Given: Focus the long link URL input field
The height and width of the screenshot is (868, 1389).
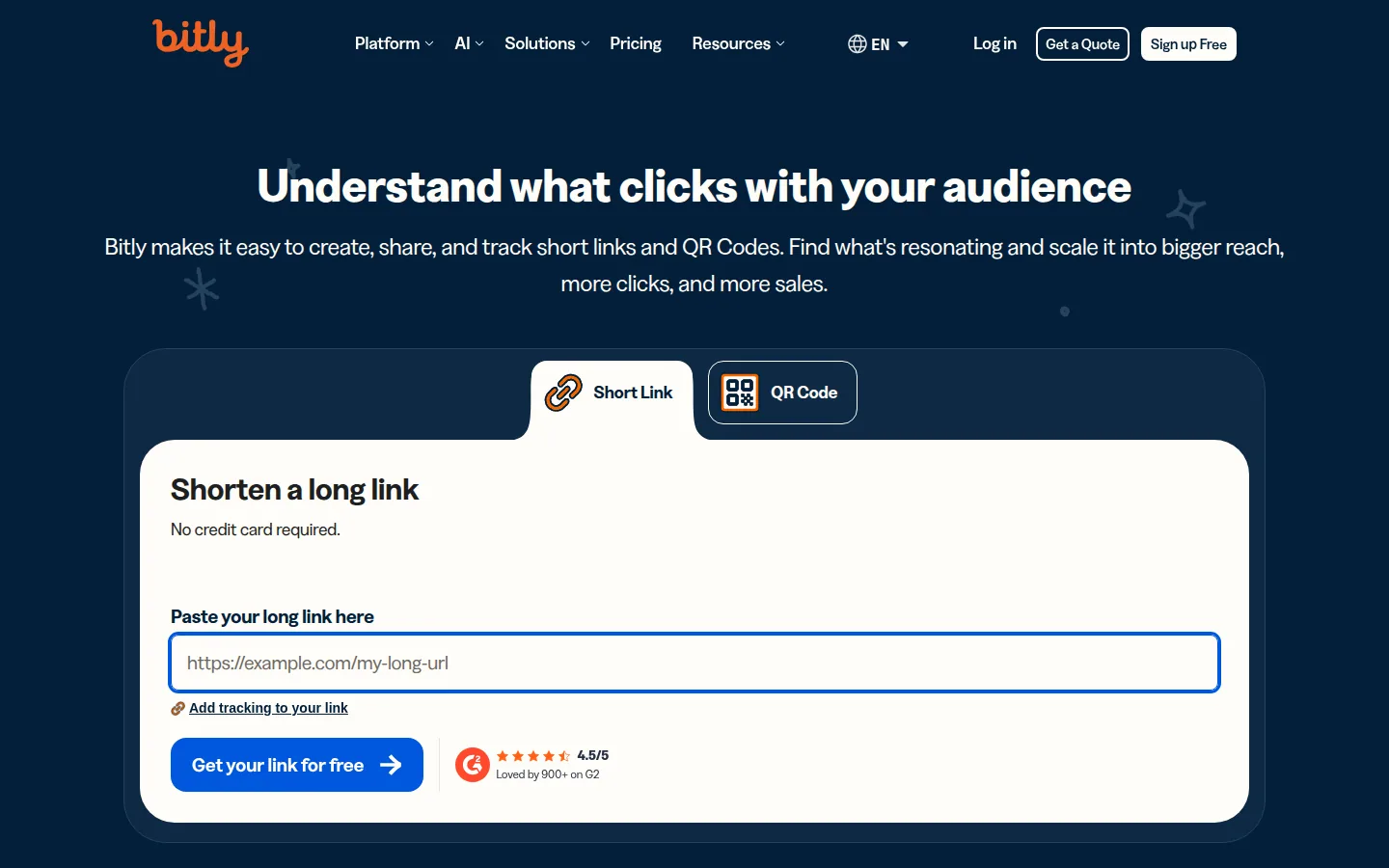Looking at the screenshot, I should point(694,663).
